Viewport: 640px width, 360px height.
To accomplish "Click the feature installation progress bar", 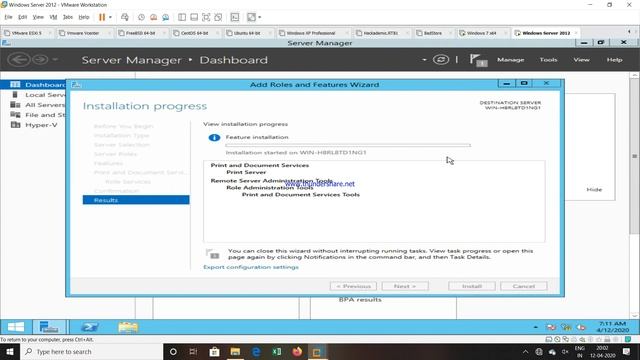I will tap(348, 145).
